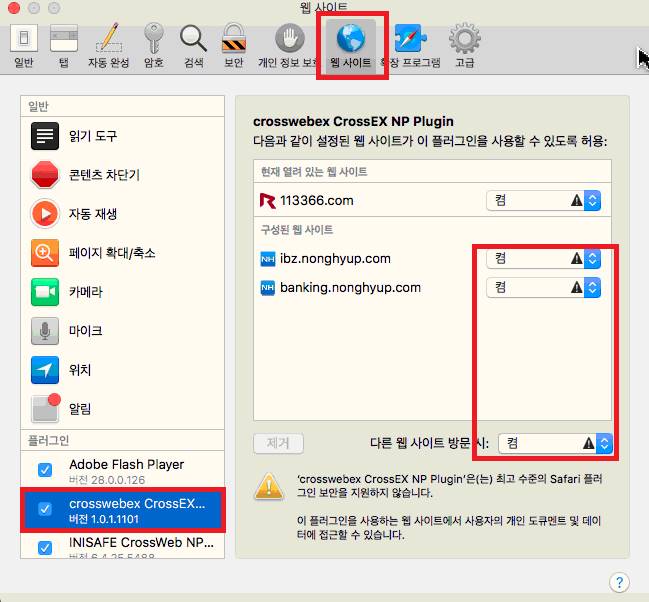The height and width of the screenshot is (602, 649).
Task: Select 자동 재생 (Auto-Play) in sidebar
Action: [x=123, y=214]
